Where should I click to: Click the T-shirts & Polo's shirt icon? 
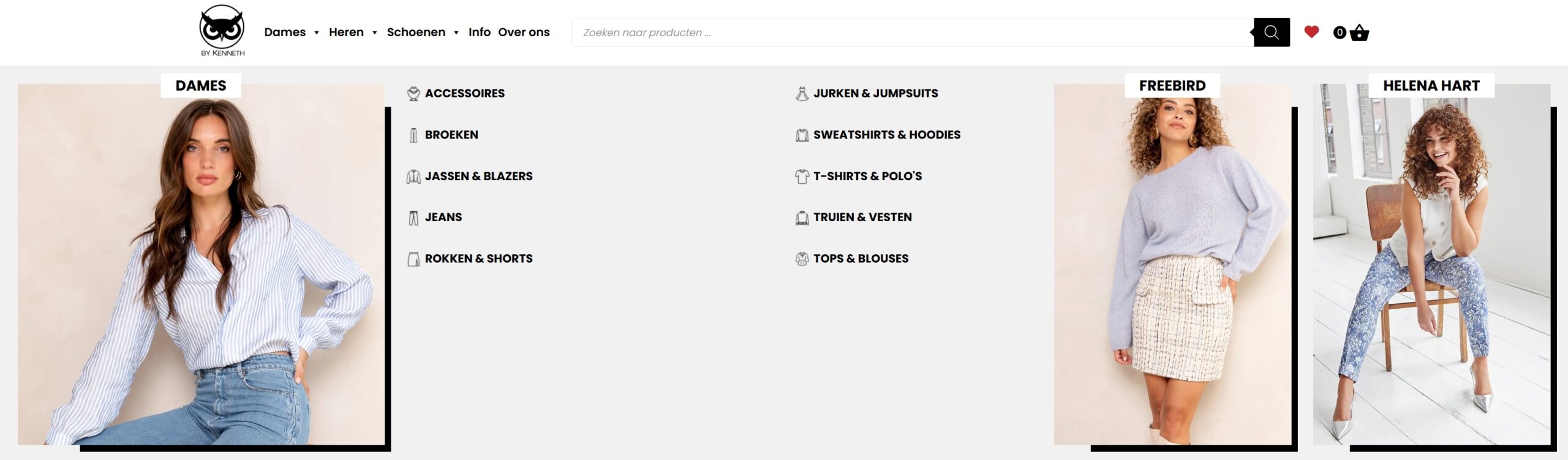pos(802,176)
